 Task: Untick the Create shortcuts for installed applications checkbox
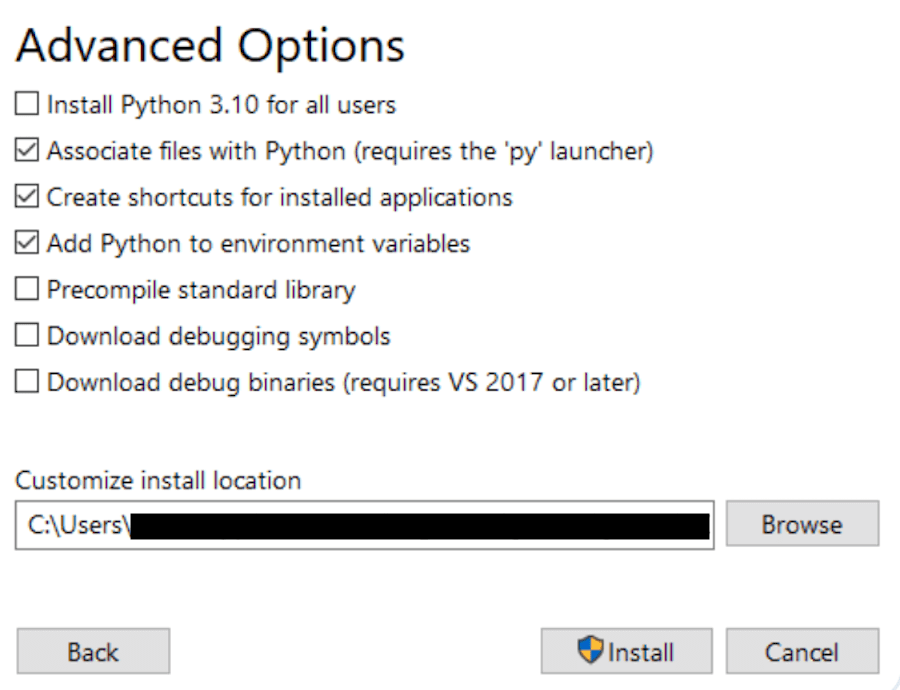click(x=27, y=197)
